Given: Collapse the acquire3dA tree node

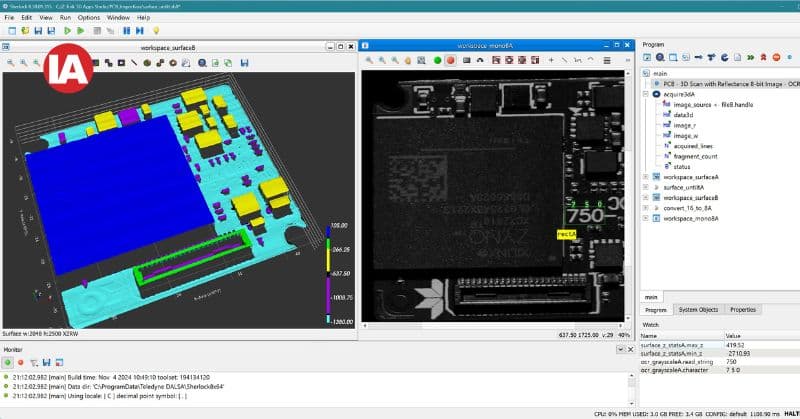Looking at the screenshot, I should pyautogui.click(x=646, y=94).
